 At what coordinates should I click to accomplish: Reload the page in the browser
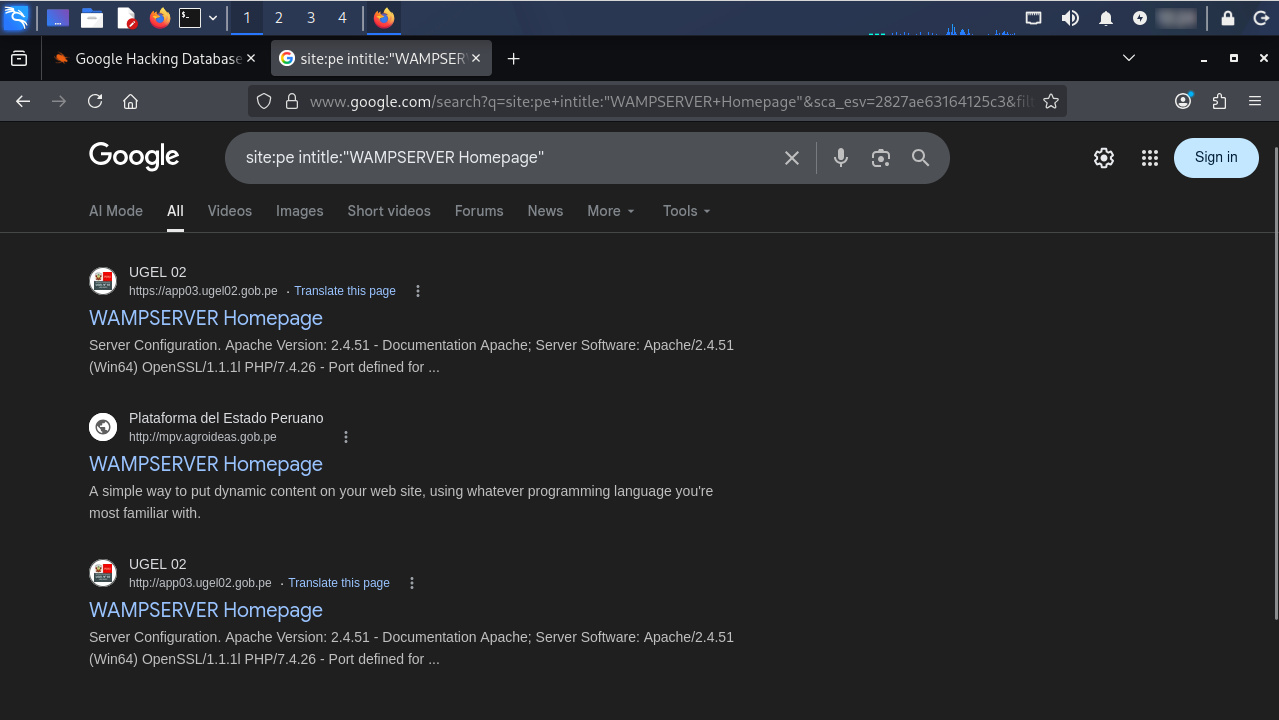click(x=95, y=101)
